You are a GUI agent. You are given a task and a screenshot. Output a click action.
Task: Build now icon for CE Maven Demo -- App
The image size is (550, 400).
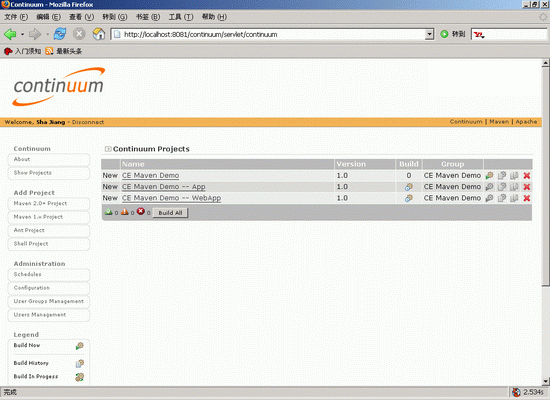click(489, 187)
